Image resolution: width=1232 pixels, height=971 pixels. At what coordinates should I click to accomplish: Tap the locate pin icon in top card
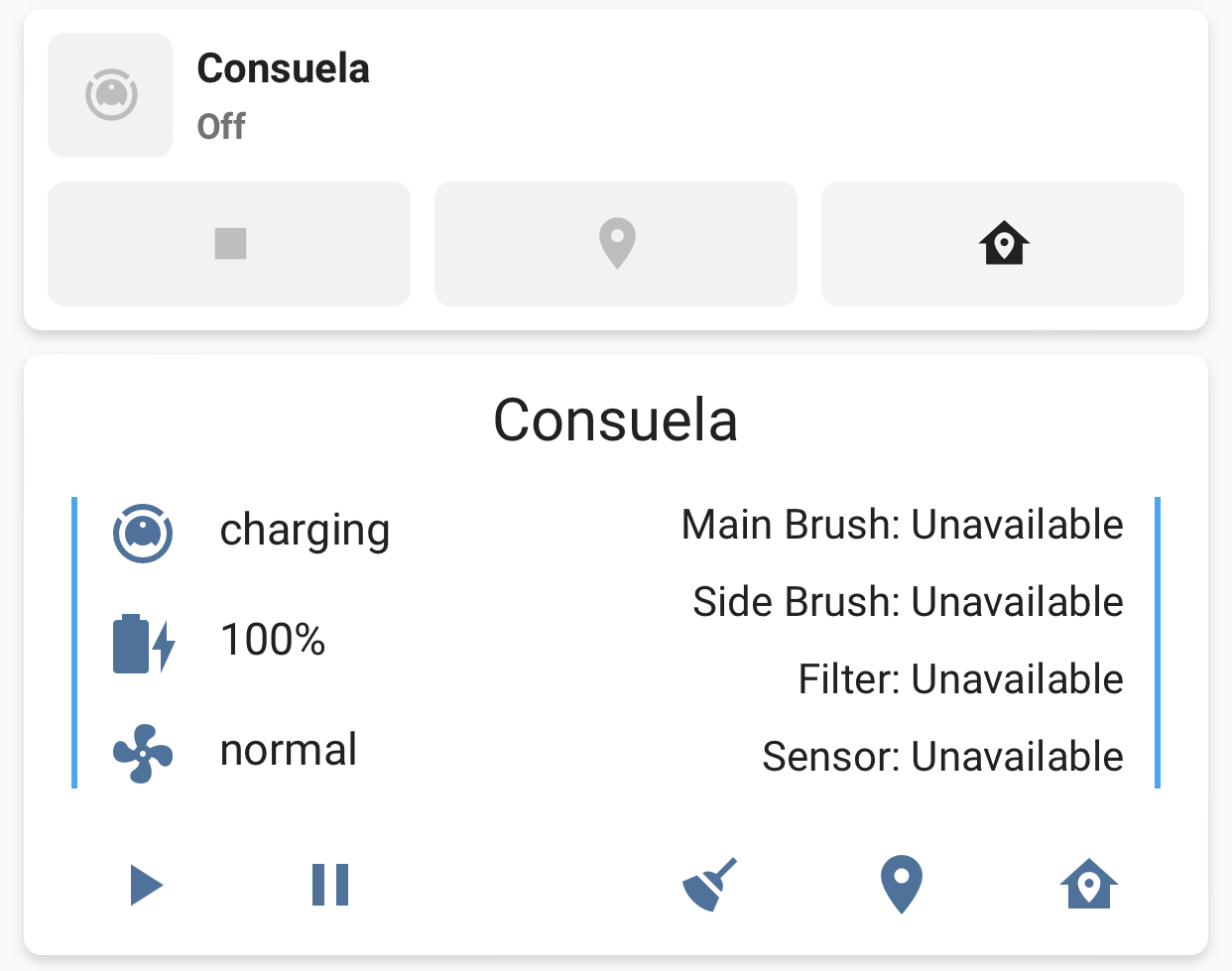615,243
